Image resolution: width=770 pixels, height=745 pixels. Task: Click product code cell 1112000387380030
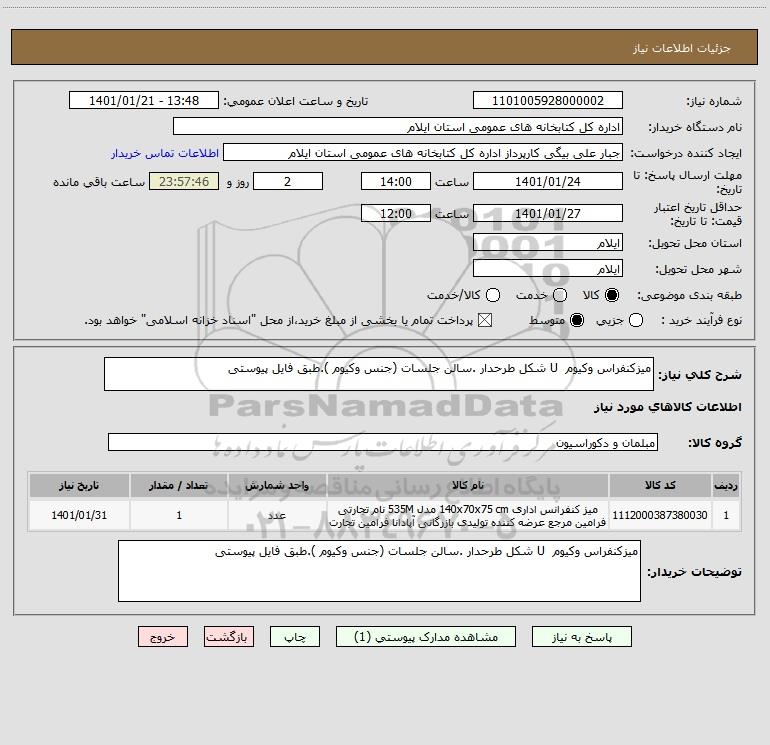660,515
